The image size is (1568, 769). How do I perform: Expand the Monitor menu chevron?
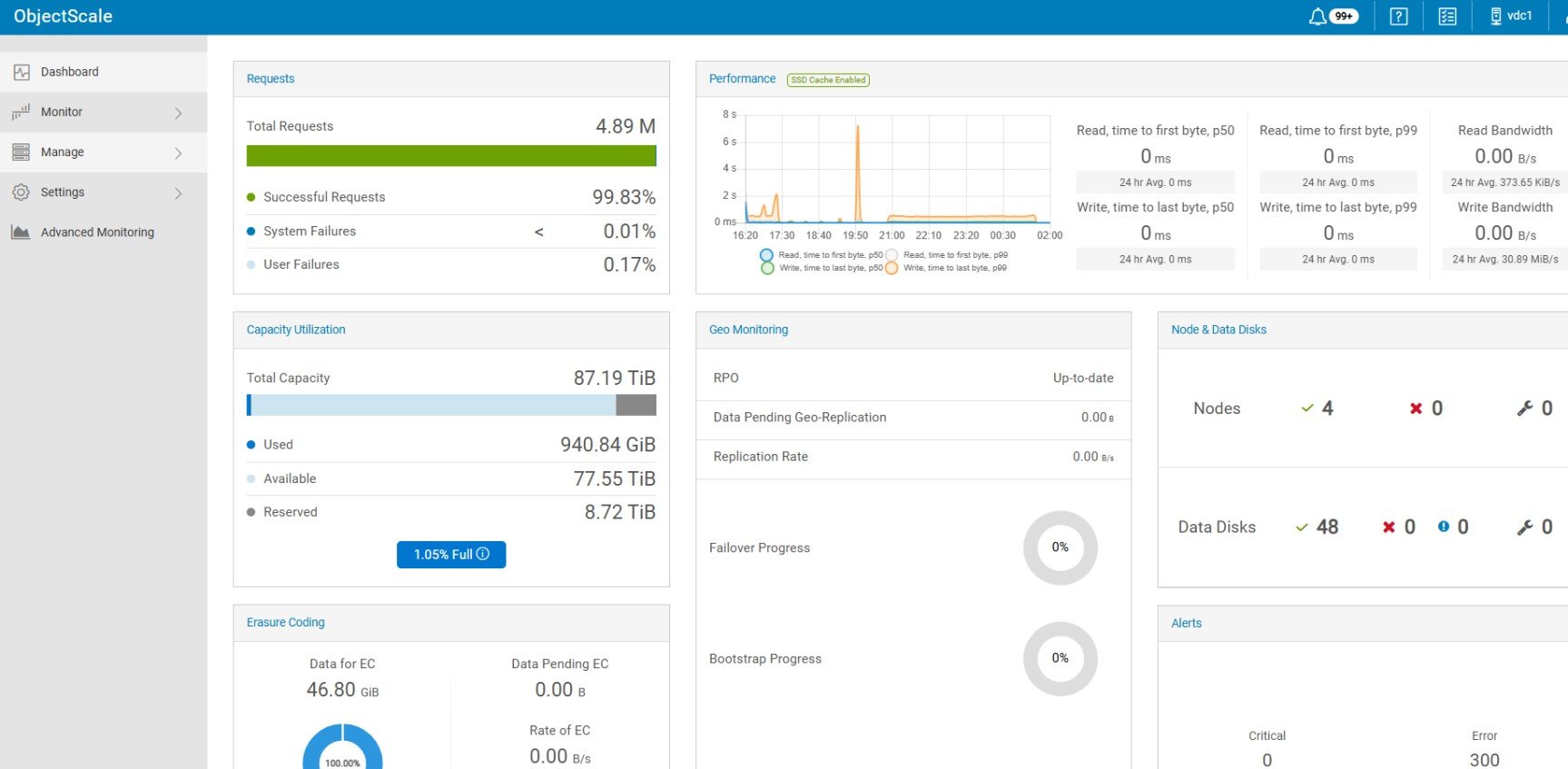tap(178, 113)
